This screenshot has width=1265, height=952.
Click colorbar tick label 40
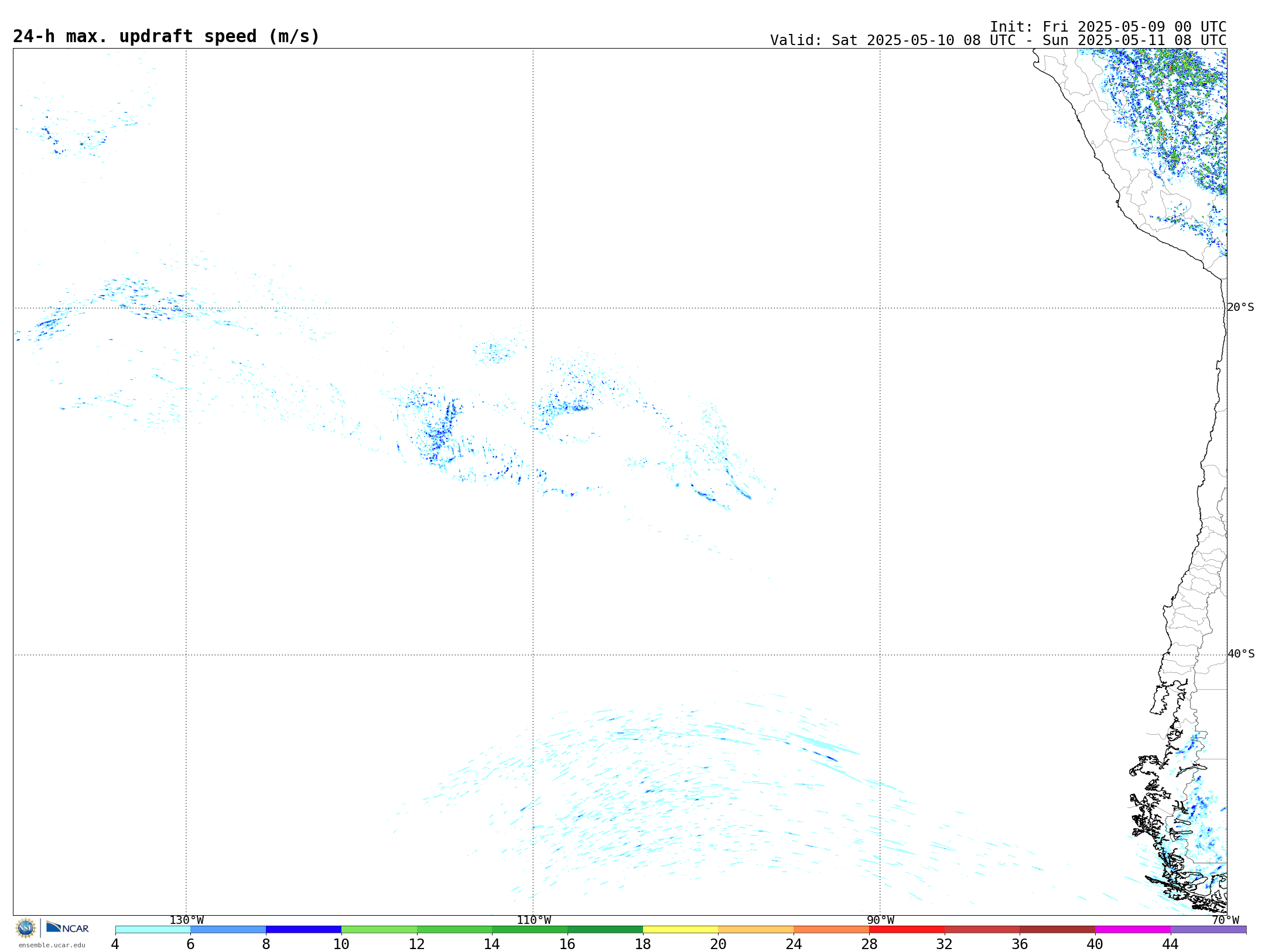[1095, 944]
